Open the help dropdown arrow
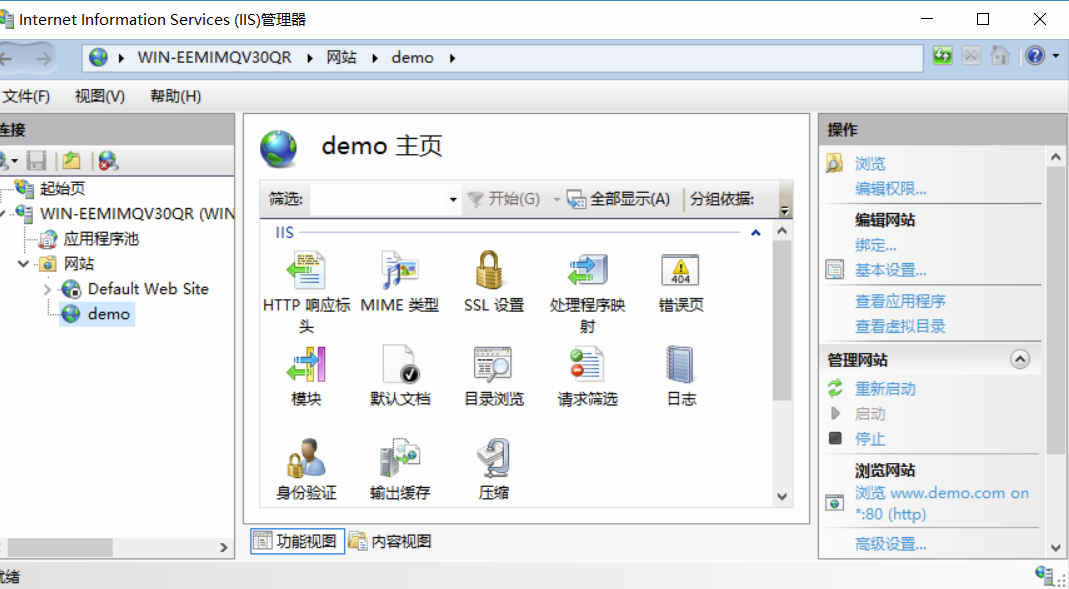Image resolution: width=1069 pixels, height=589 pixels. [x=1056, y=56]
